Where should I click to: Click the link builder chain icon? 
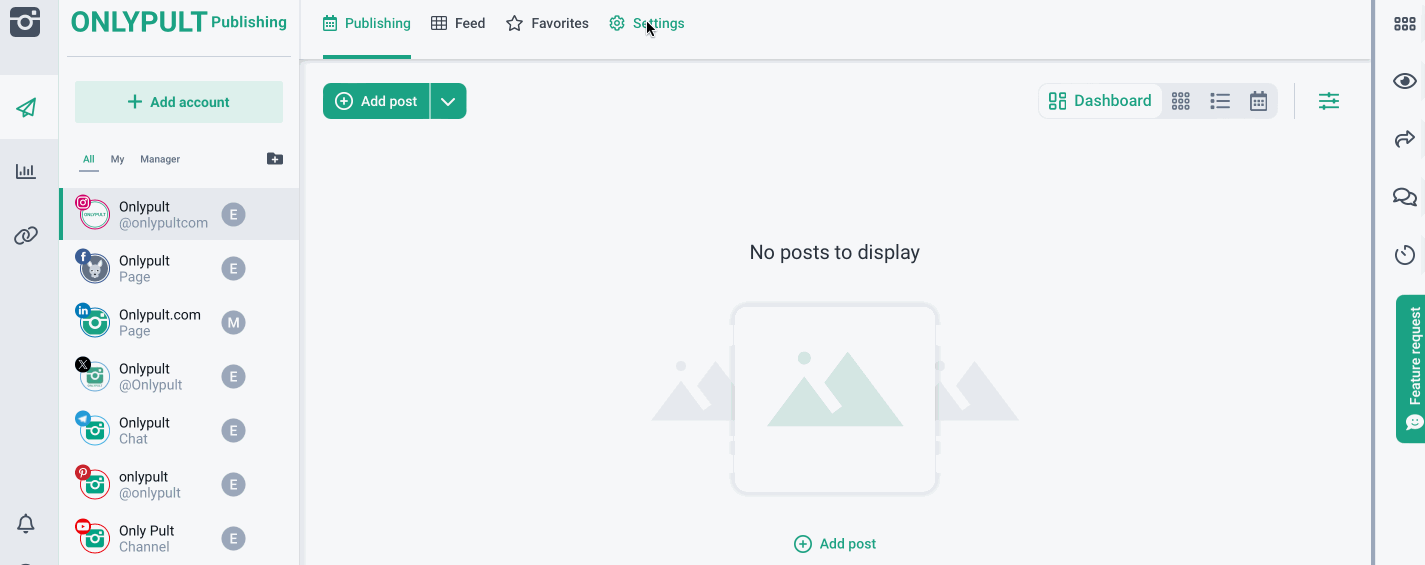pyautogui.click(x=26, y=236)
